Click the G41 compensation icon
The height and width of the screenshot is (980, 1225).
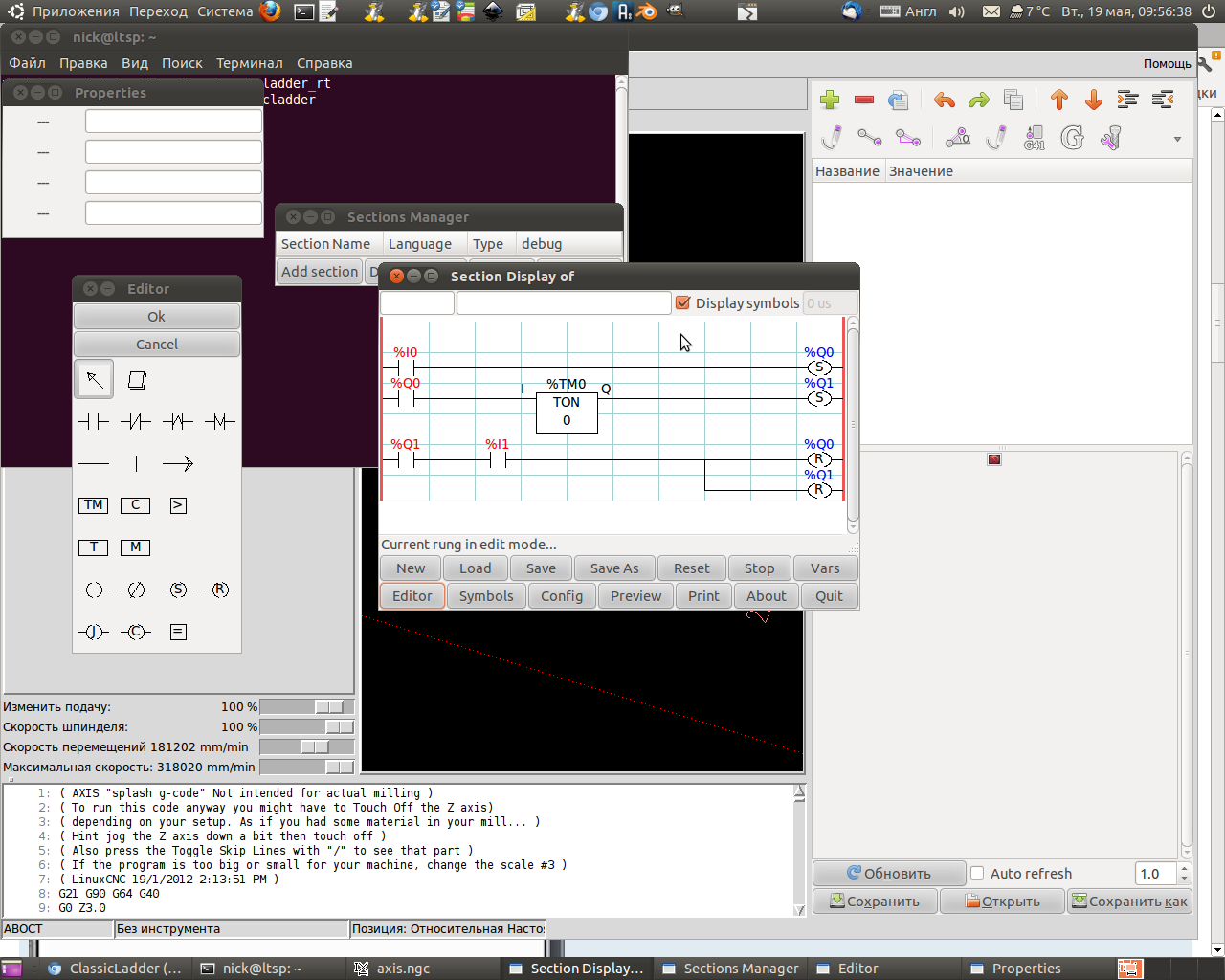tap(1035, 139)
